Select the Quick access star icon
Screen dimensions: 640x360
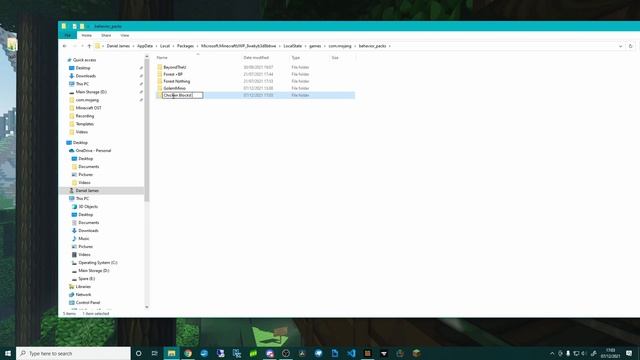click(x=69, y=60)
